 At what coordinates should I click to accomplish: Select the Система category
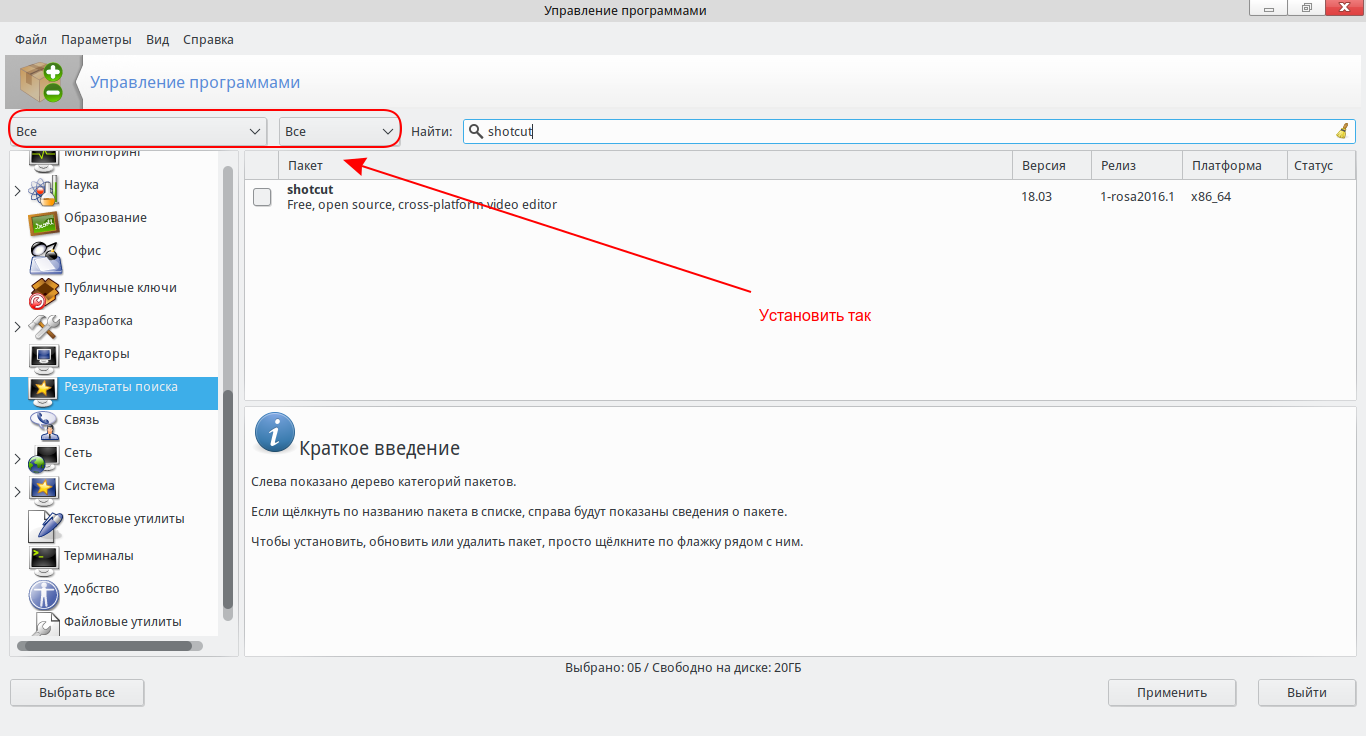[x=89, y=486]
